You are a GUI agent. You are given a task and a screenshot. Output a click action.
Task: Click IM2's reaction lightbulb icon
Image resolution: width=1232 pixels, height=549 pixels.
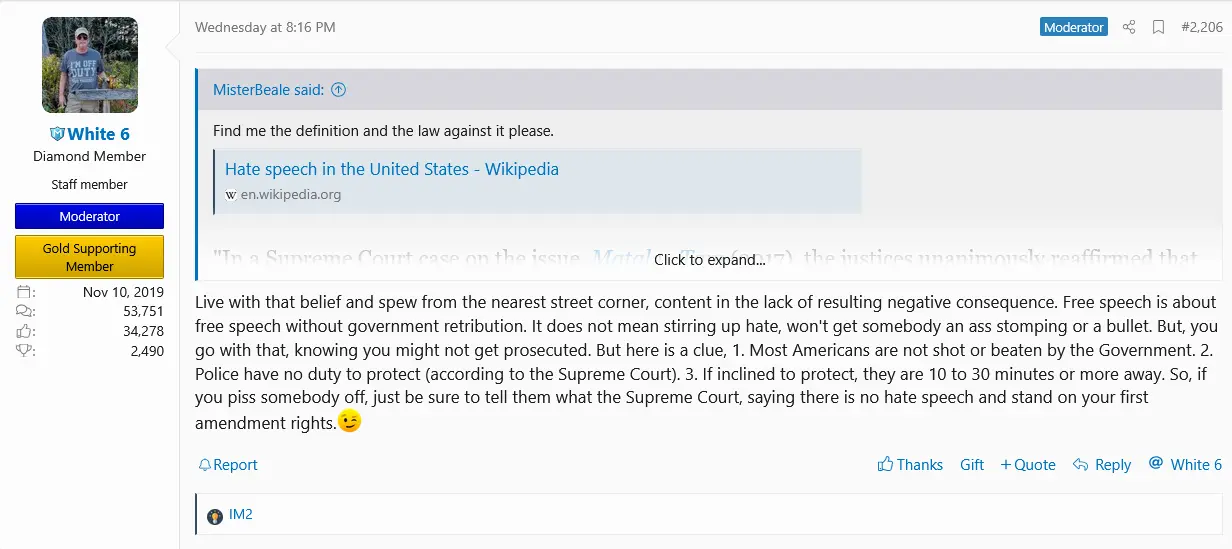click(214, 516)
